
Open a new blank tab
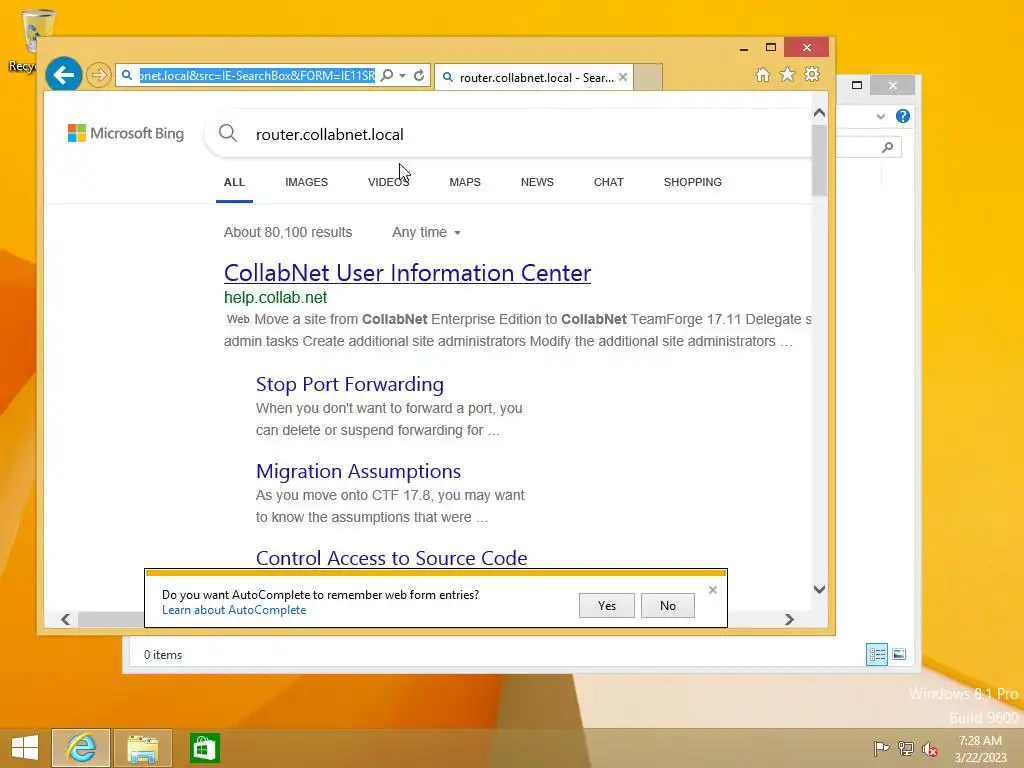click(648, 77)
